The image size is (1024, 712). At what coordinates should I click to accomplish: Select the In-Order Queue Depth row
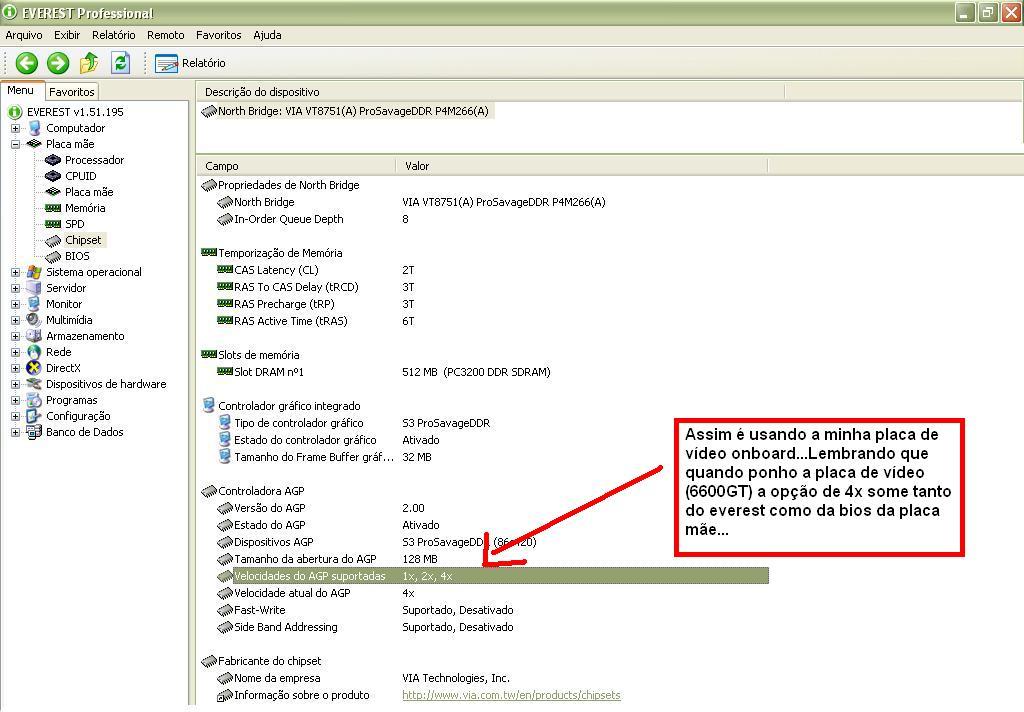483,219
